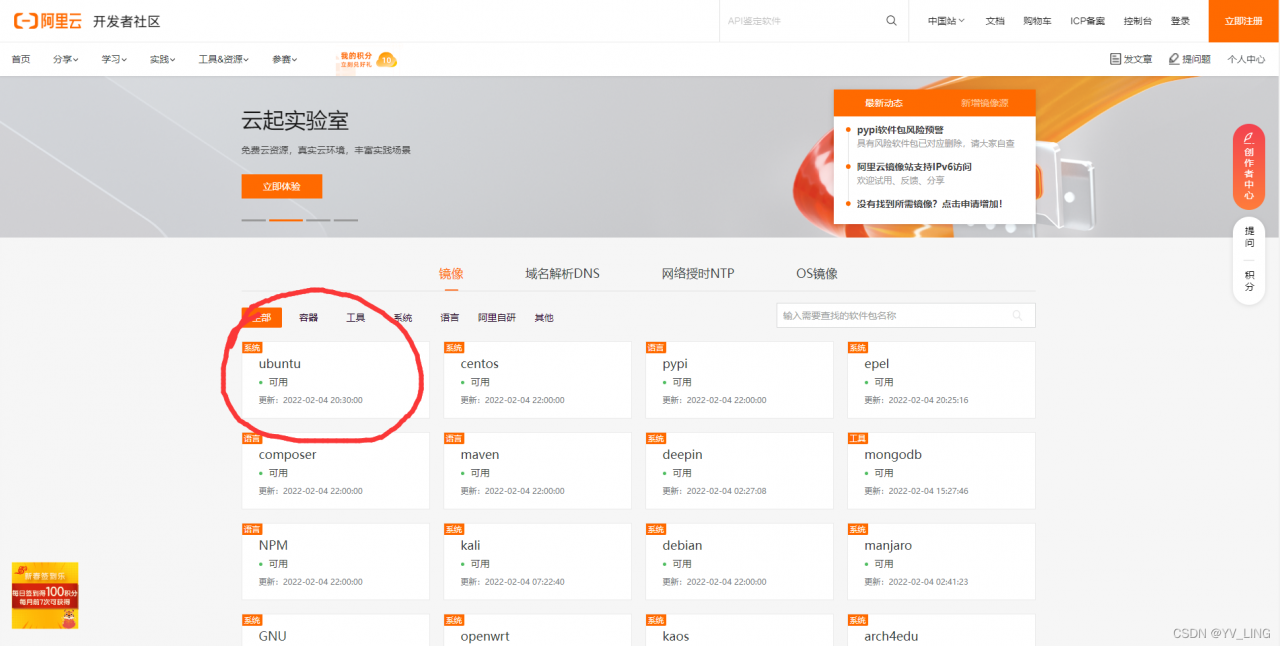The height and width of the screenshot is (646, 1280).
Task: Click the magnifier icon in the package search box
Action: click(1018, 316)
